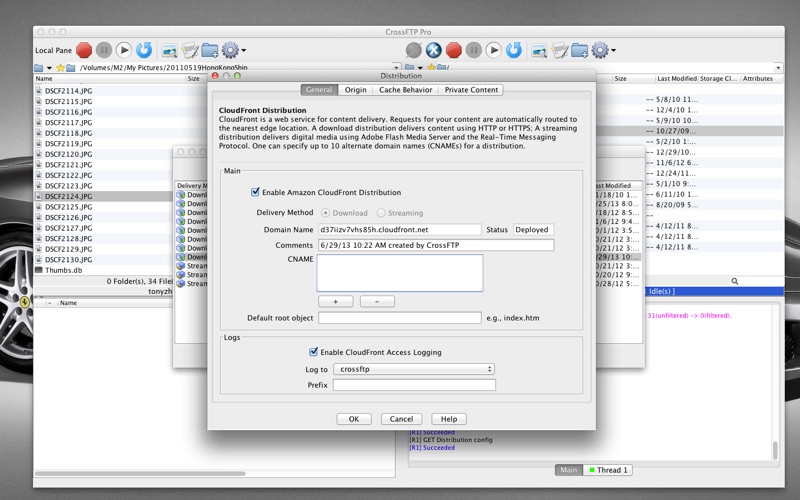This screenshot has height=500, width=800.
Task: Confirm the dialog with OK
Action: (x=354, y=419)
